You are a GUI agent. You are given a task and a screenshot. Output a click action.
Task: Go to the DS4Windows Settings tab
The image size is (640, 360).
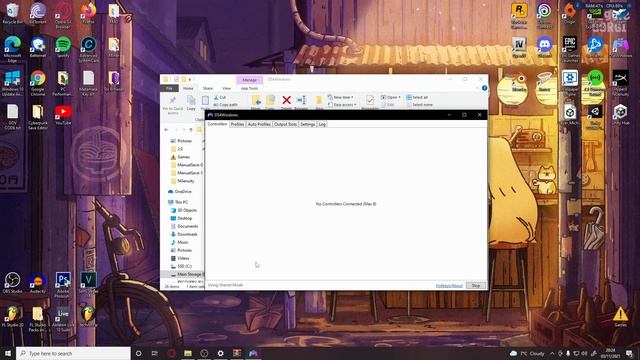pos(308,124)
